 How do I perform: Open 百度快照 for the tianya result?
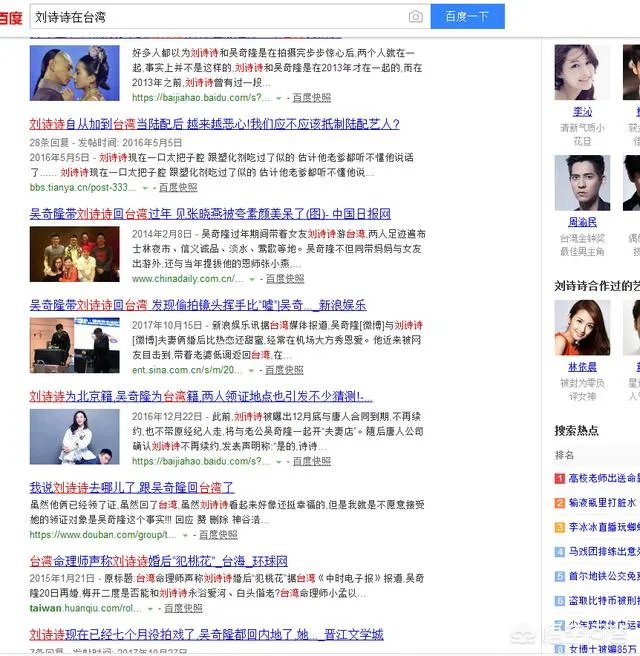click(178, 187)
